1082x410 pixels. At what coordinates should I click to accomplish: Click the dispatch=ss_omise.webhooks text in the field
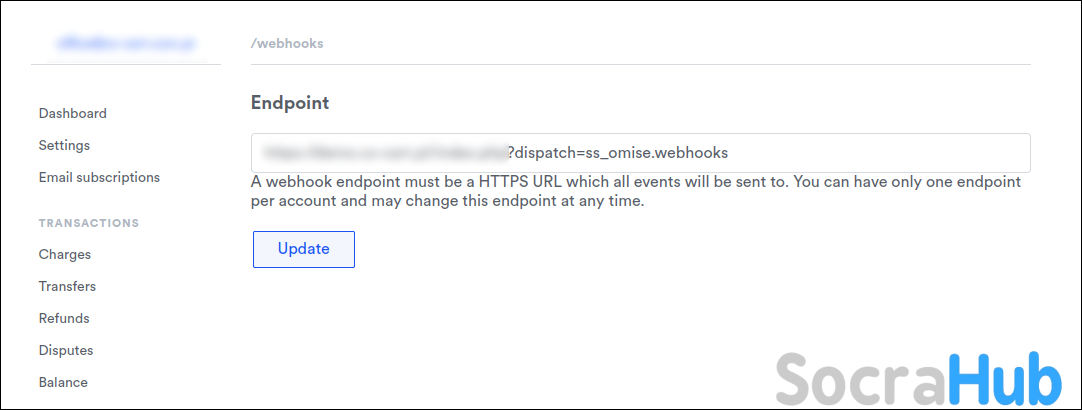click(622, 153)
